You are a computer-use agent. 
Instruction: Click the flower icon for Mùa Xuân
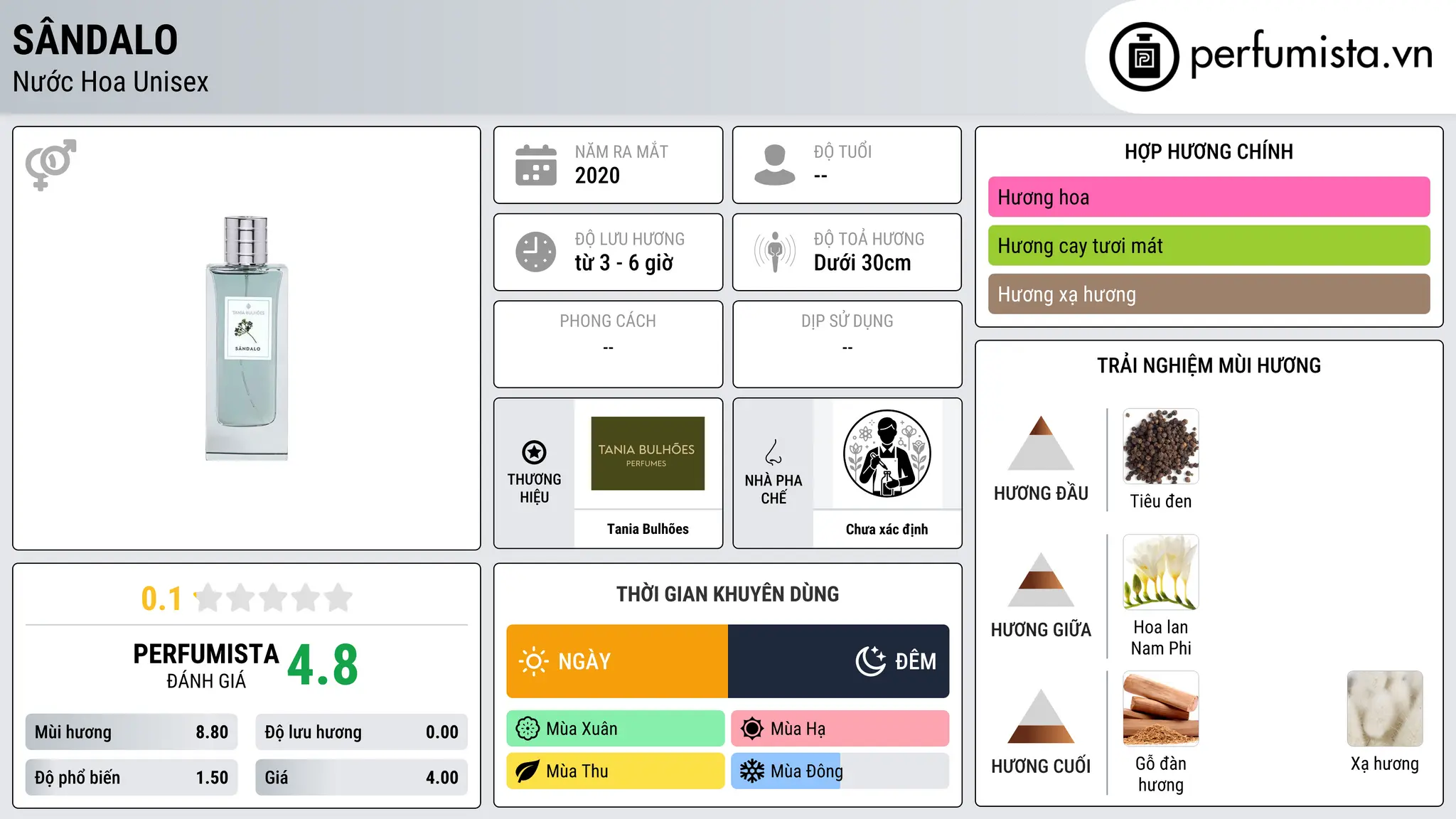click(528, 729)
